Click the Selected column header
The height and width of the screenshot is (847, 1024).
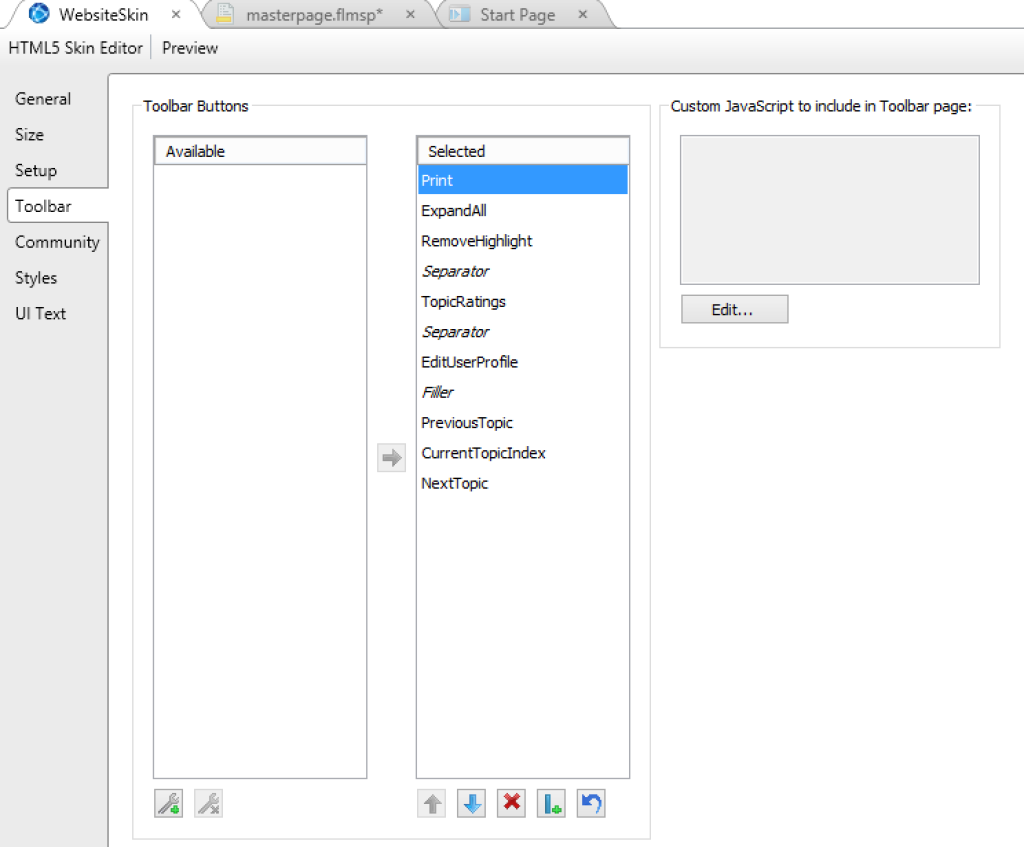click(x=523, y=152)
